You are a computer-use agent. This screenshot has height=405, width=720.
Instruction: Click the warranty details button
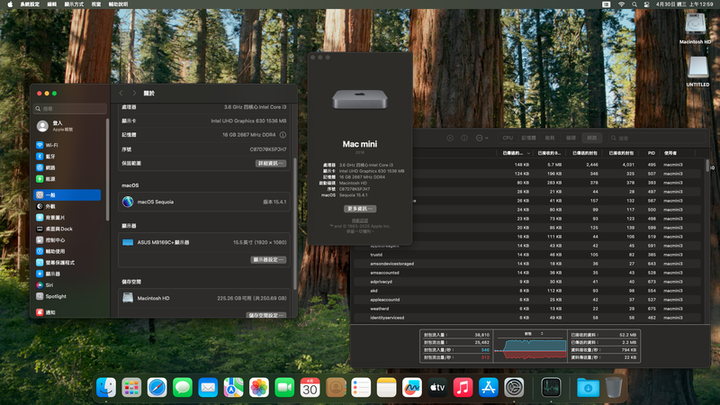pyautogui.click(x=270, y=163)
